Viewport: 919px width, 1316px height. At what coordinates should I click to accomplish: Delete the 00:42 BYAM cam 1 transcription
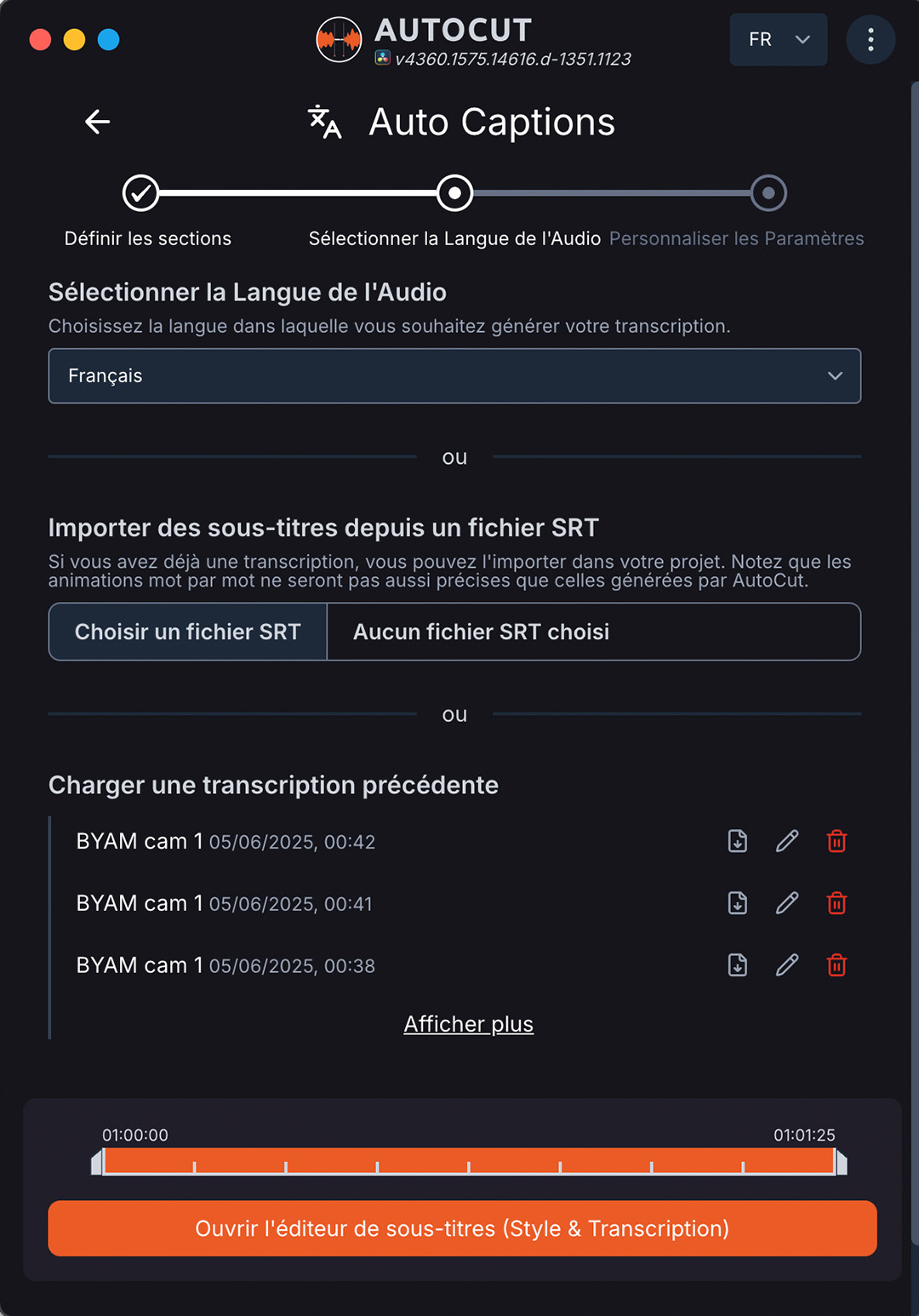tap(836, 841)
